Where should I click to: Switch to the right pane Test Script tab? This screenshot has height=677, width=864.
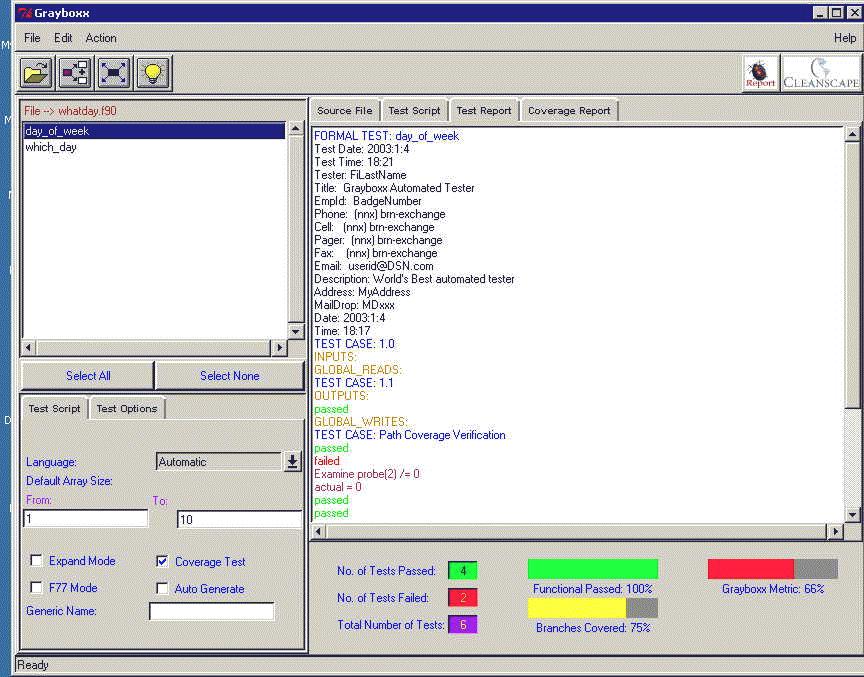(x=414, y=111)
